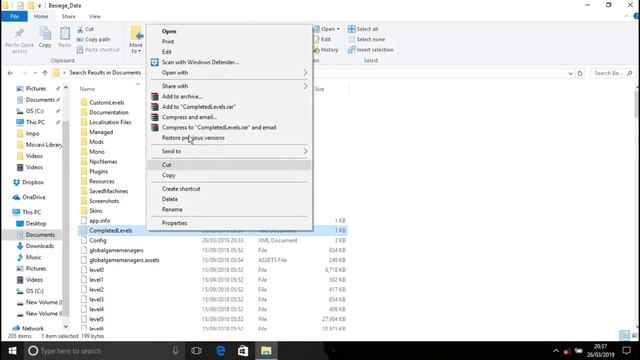
Task: Click Select none in ribbon
Action: coord(366,39)
